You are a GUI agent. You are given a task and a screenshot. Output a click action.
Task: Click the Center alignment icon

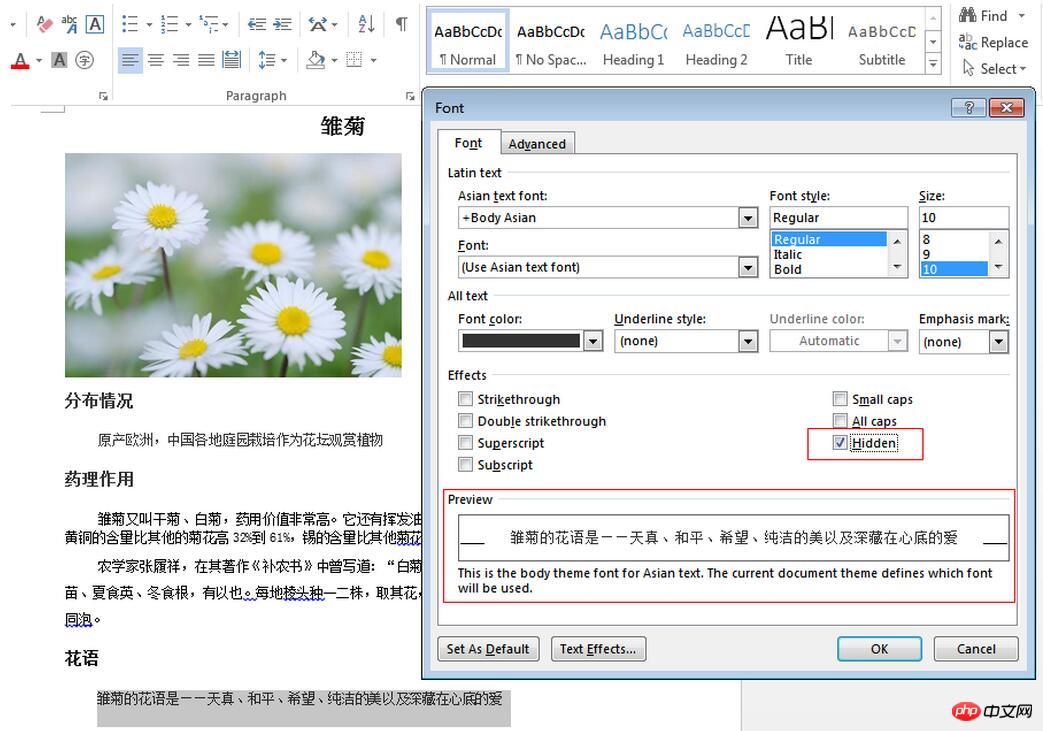coord(156,61)
